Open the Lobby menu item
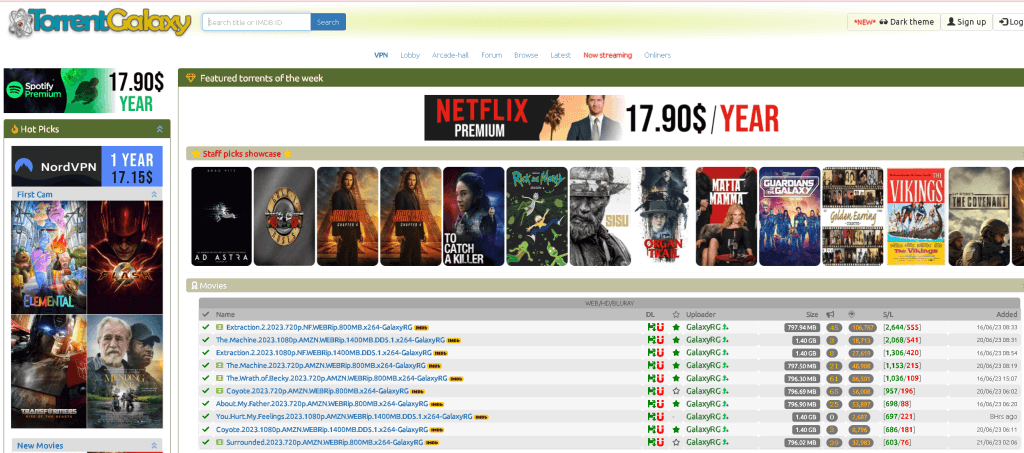The height and width of the screenshot is (453, 1024). [410, 55]
